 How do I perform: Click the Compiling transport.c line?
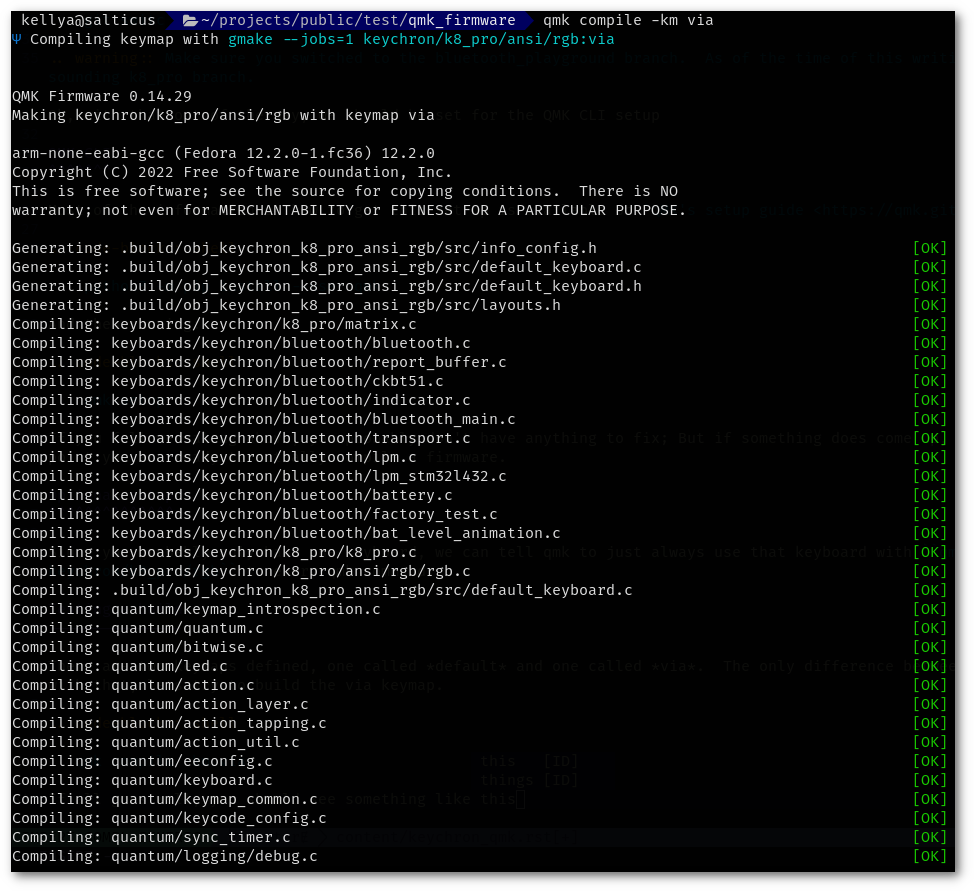(x=241, y=439)
